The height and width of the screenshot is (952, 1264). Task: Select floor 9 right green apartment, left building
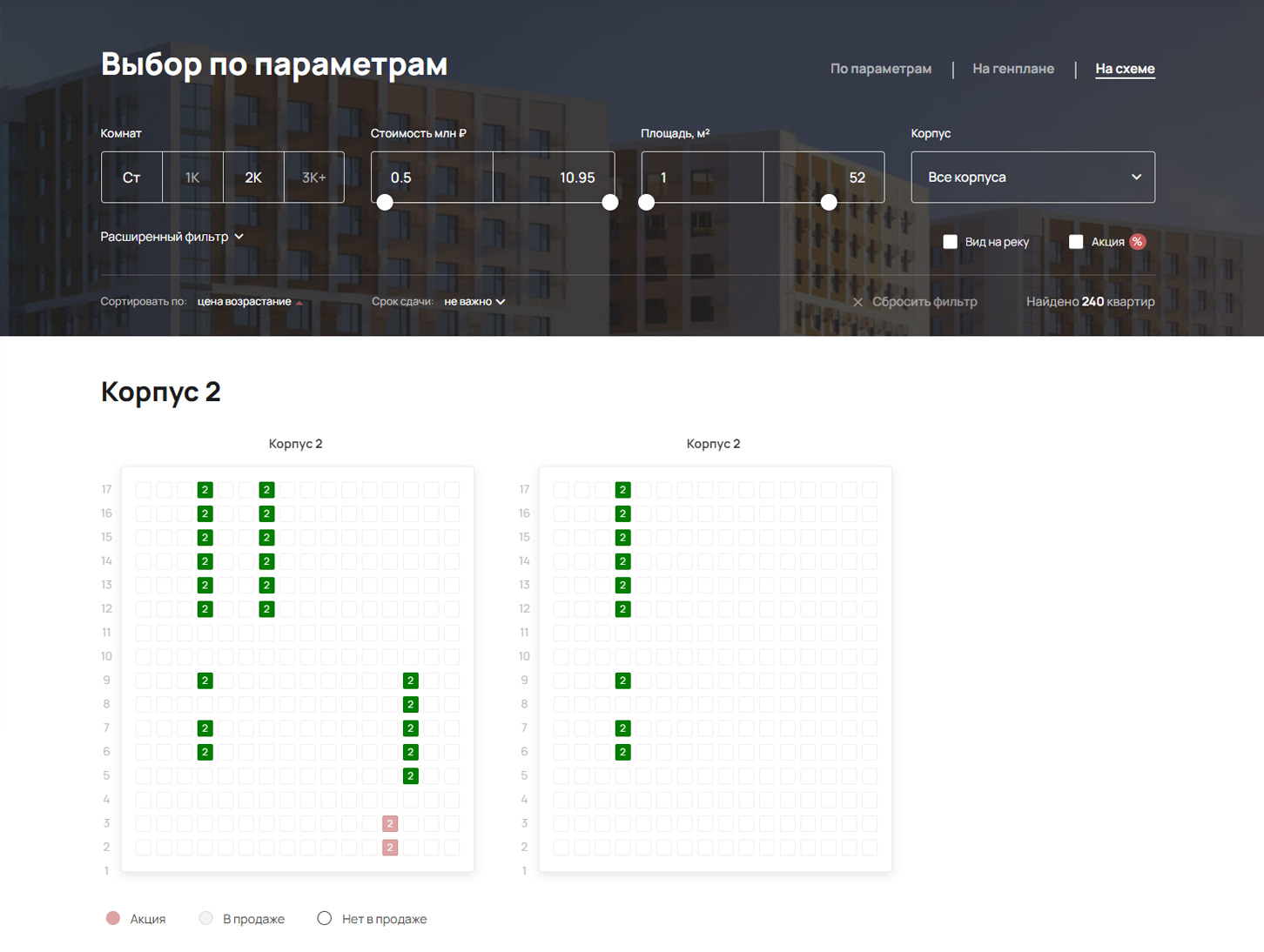pyautogui.click(x=411, y=680)
